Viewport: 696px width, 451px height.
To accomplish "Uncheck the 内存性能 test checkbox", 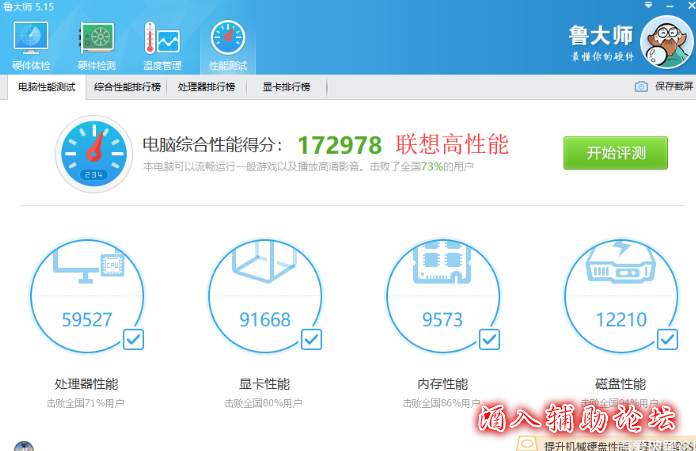I will click(489, 340).
